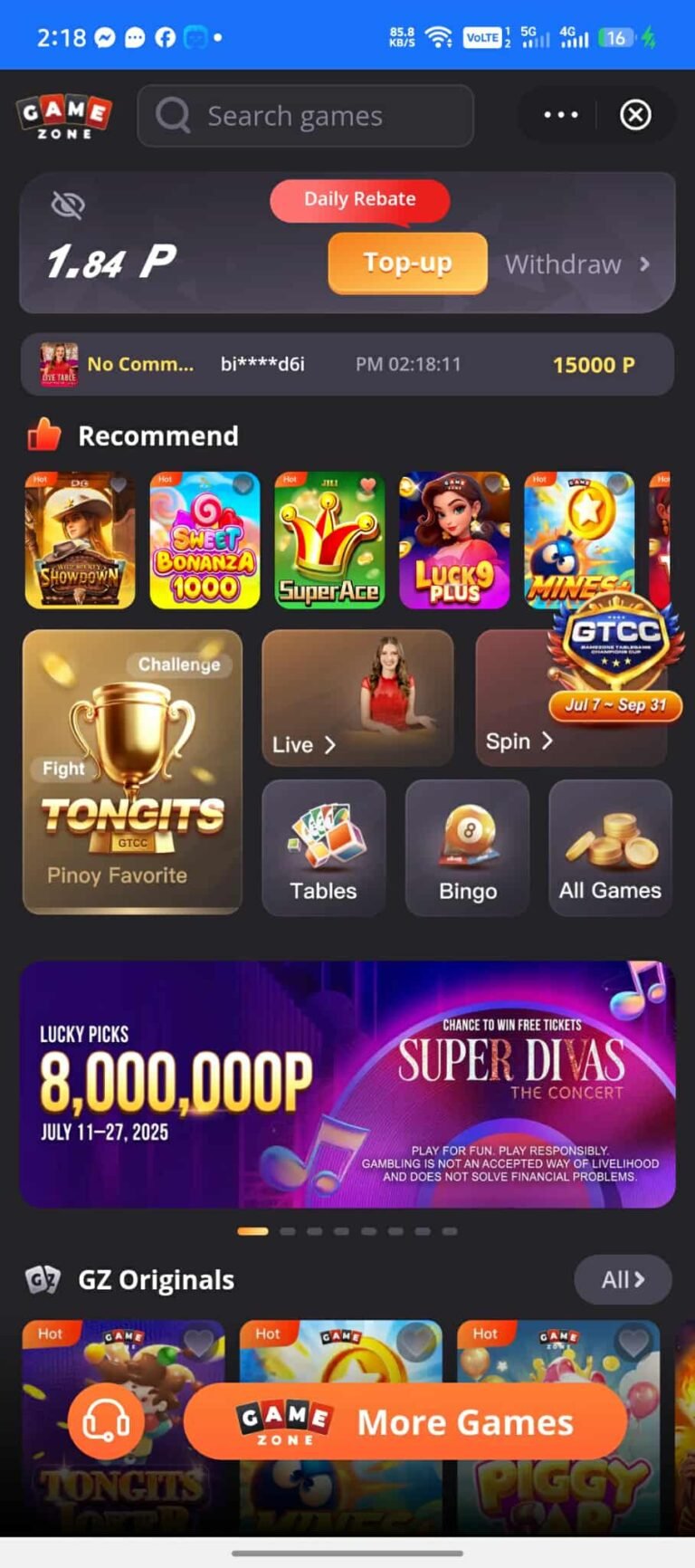
Task: Launch the Sweet Bonanza 1000 game
Action: (x=205, y=540)
